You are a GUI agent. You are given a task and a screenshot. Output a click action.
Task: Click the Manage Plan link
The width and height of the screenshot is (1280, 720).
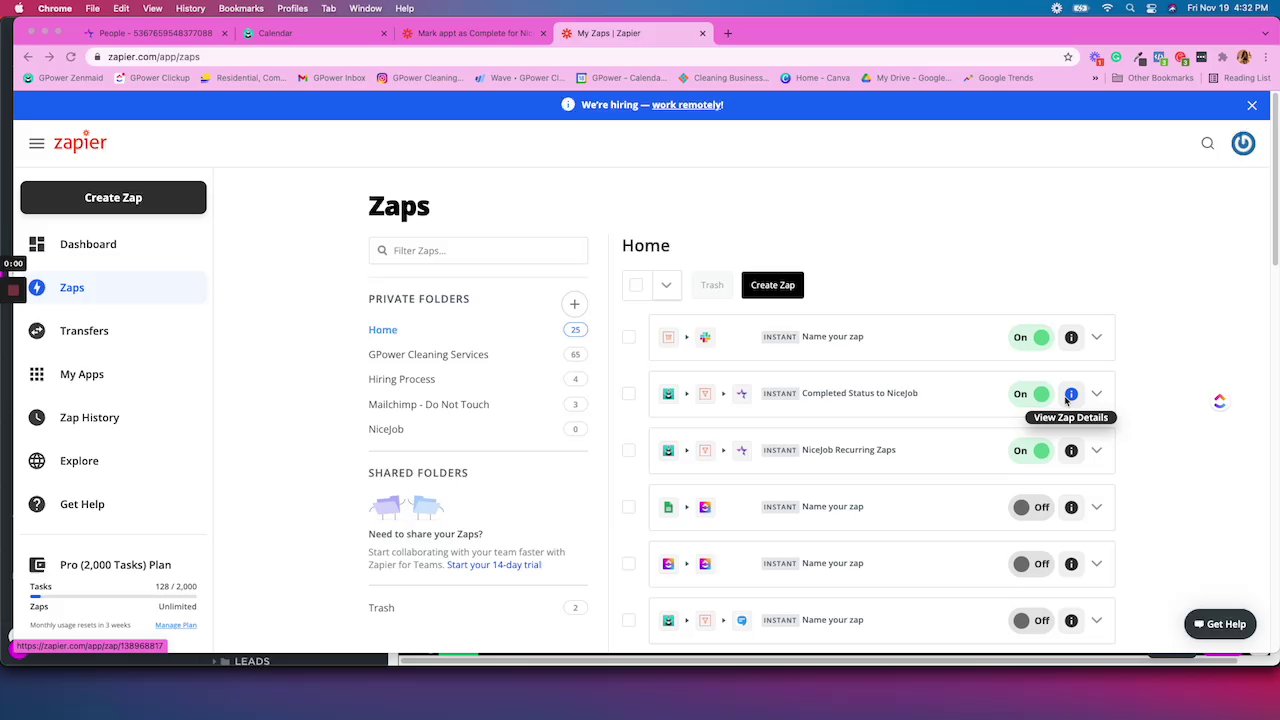pos(176,625)
